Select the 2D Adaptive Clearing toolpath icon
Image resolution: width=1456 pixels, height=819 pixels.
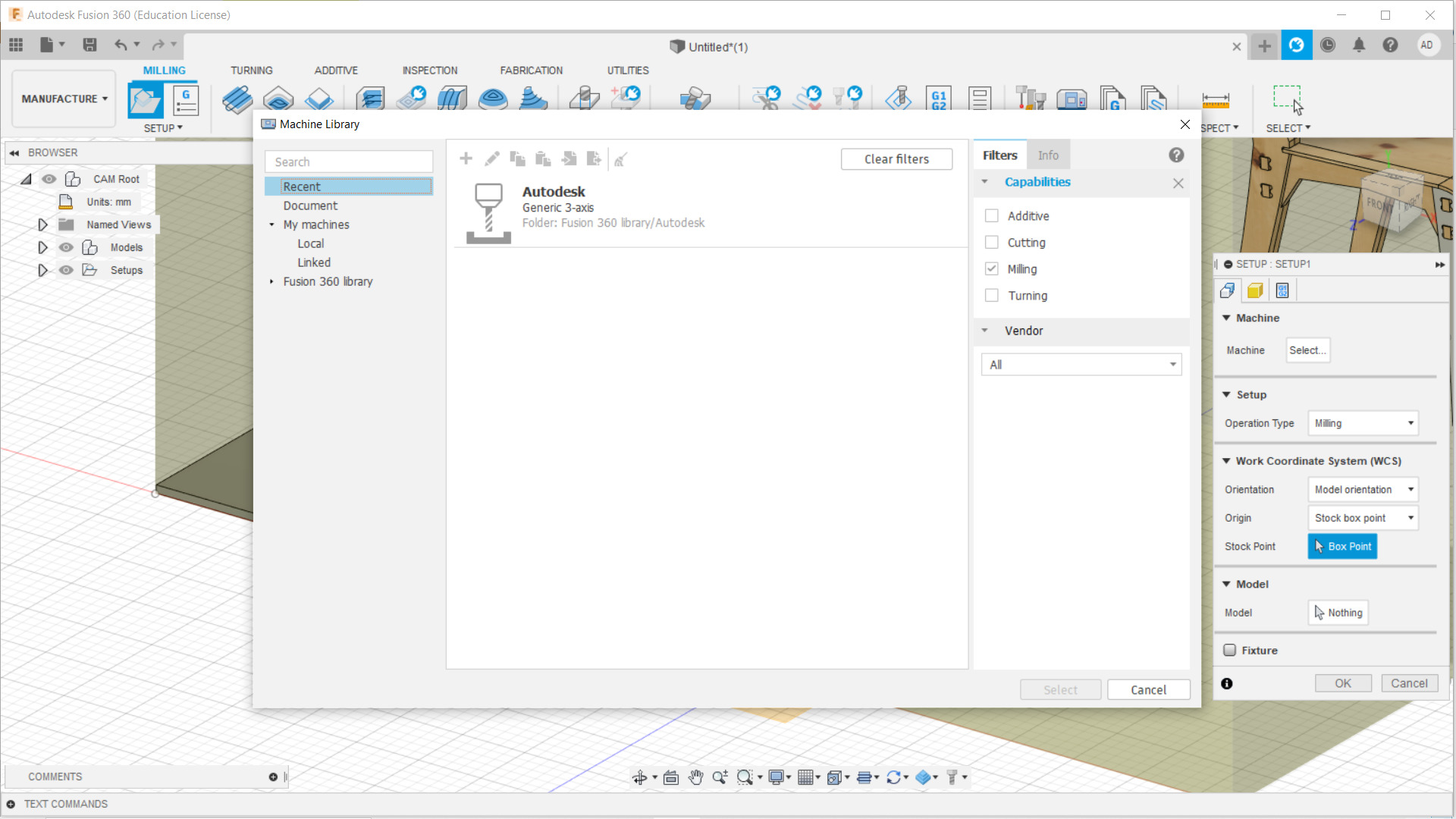(237, 99)
